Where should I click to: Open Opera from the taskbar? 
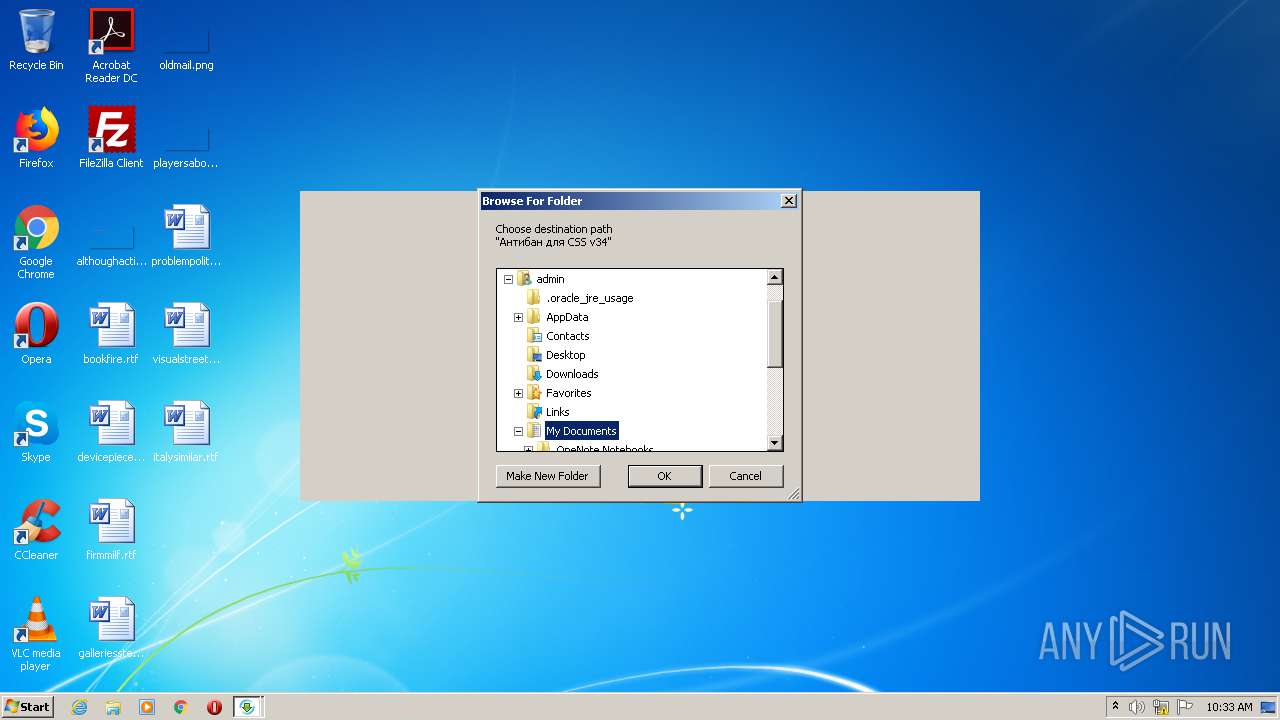tap(214, 707)
